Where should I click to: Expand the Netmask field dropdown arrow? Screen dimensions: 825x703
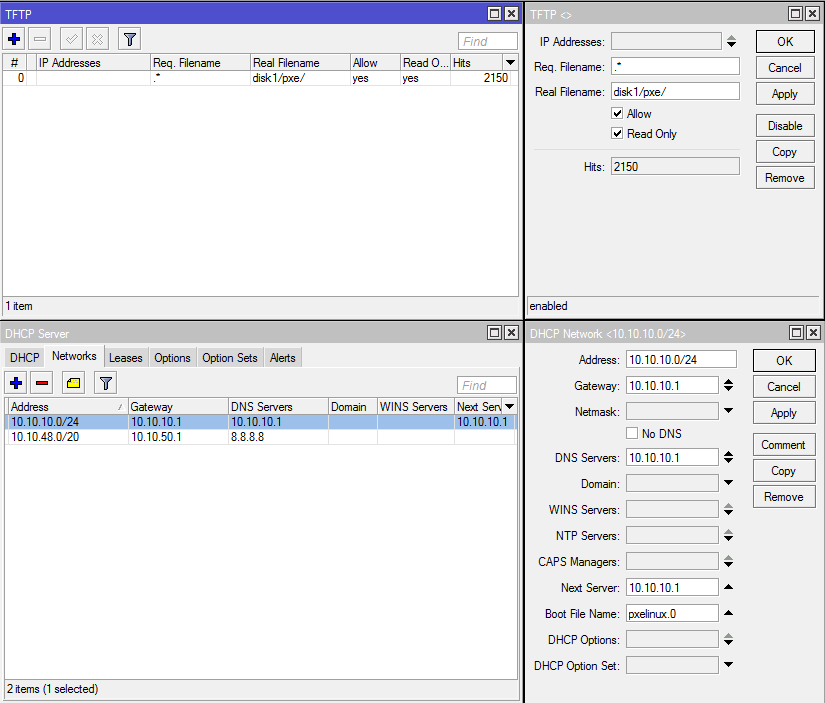click(x=728, y=411)
